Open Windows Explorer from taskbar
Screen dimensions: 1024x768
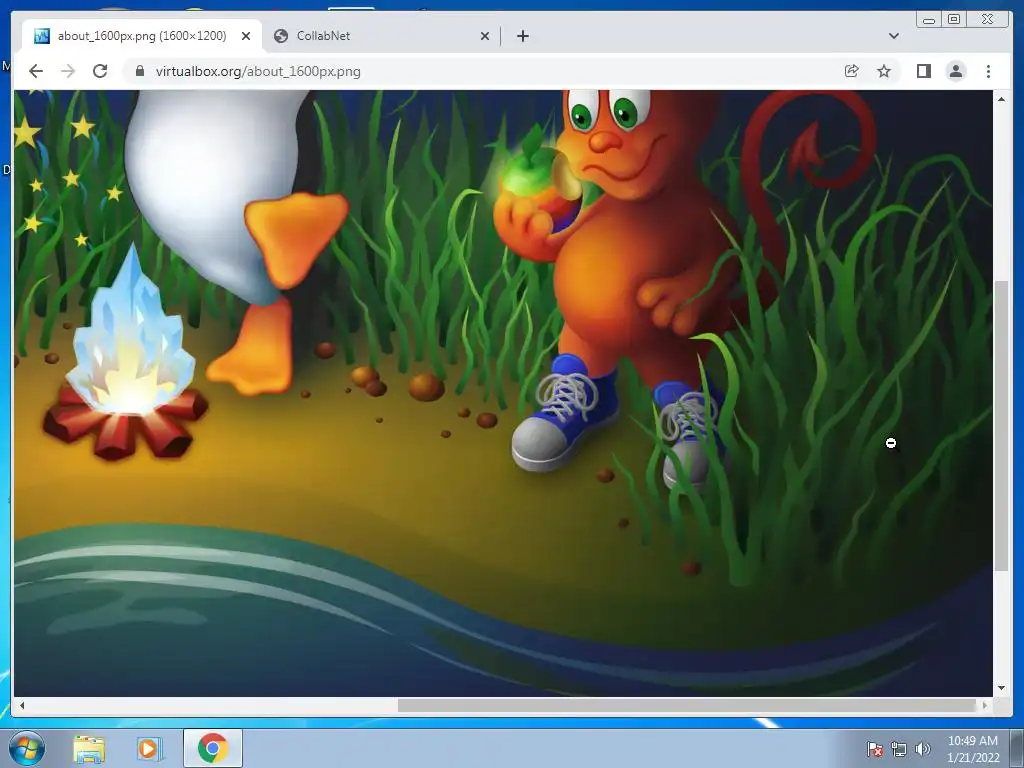coord(89,748)
